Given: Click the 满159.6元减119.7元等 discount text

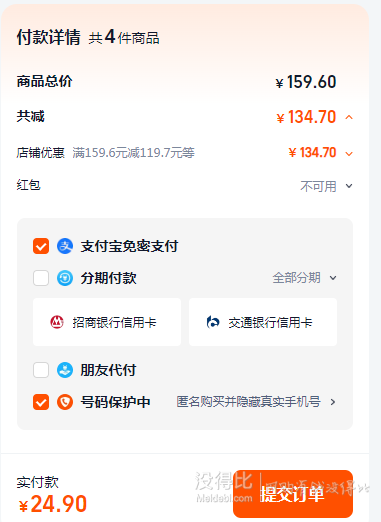Looking at the screenshot, I should [133, 153].
